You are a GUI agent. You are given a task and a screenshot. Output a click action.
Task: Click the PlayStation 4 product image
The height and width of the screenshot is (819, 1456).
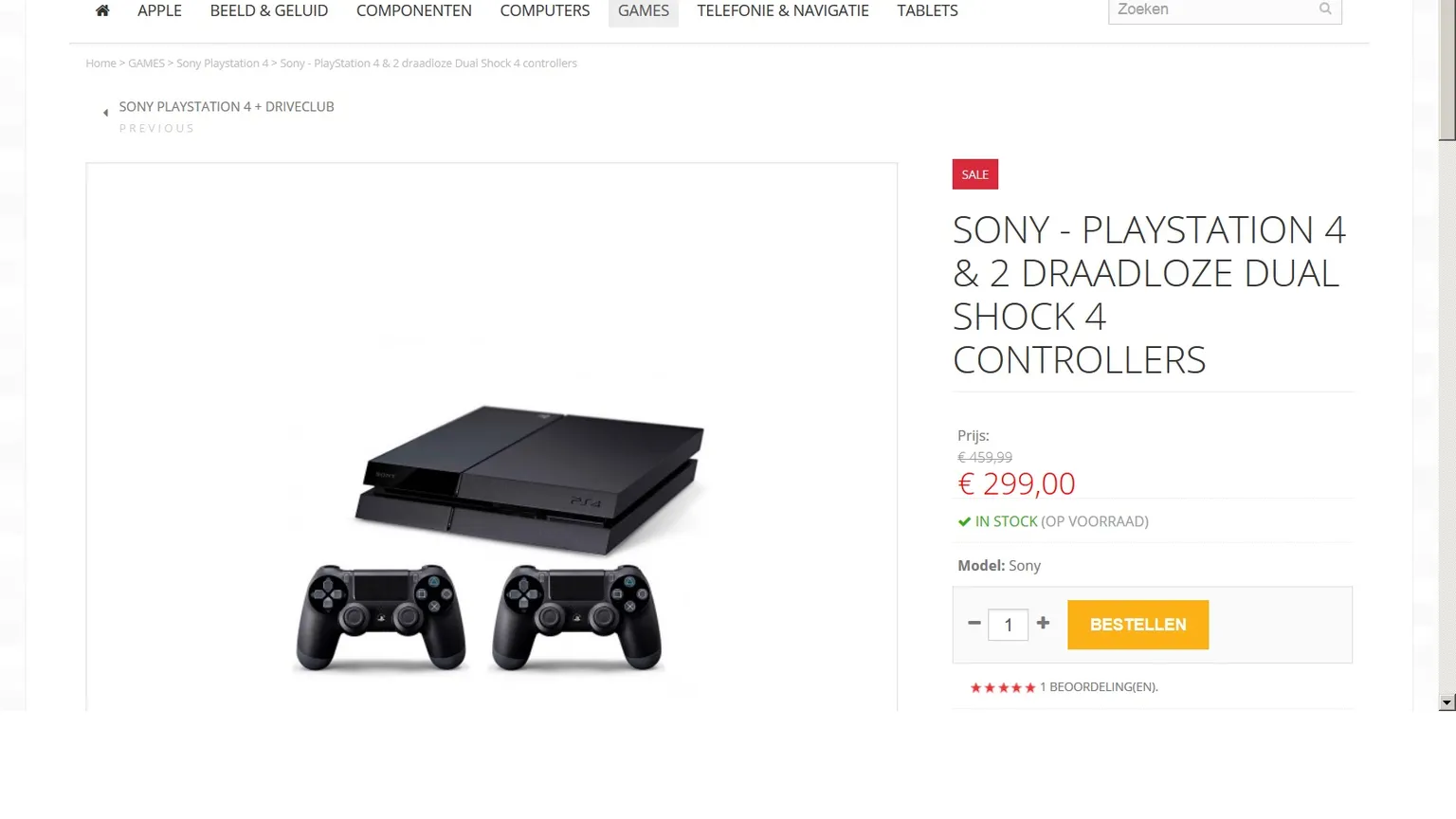(x=491, y=536)
